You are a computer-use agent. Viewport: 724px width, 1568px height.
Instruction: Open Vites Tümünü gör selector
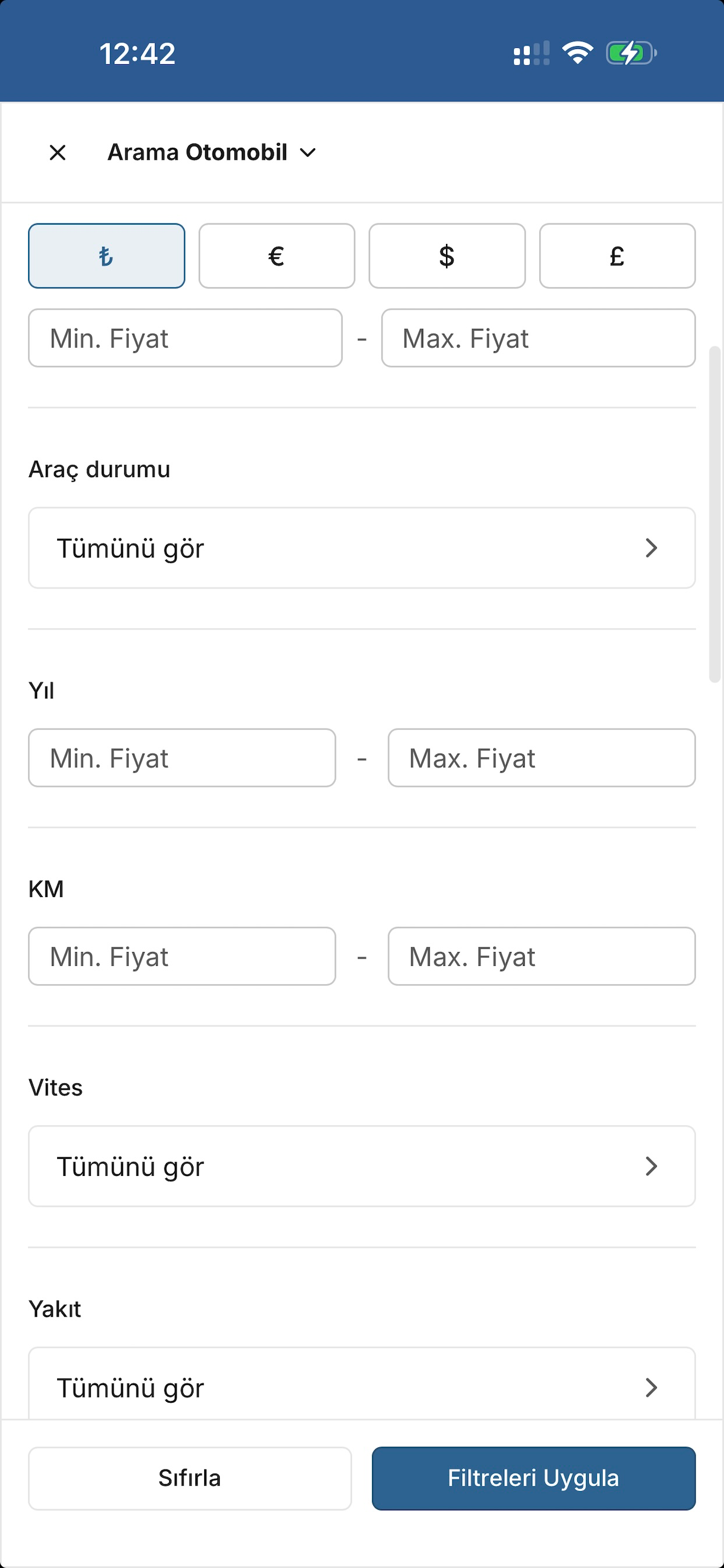tap(362, 1166)
